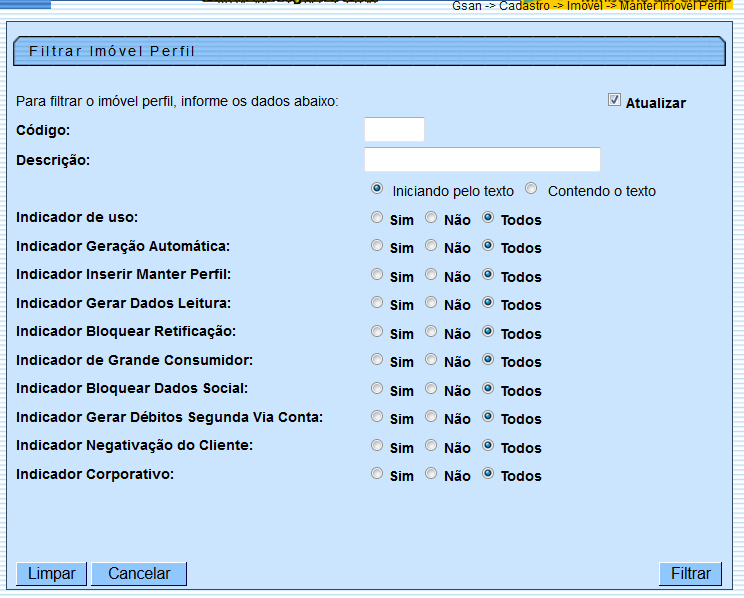Choose Todos for Indicador de uso
This screenshot has width=744, height=598.
point(488,217)
